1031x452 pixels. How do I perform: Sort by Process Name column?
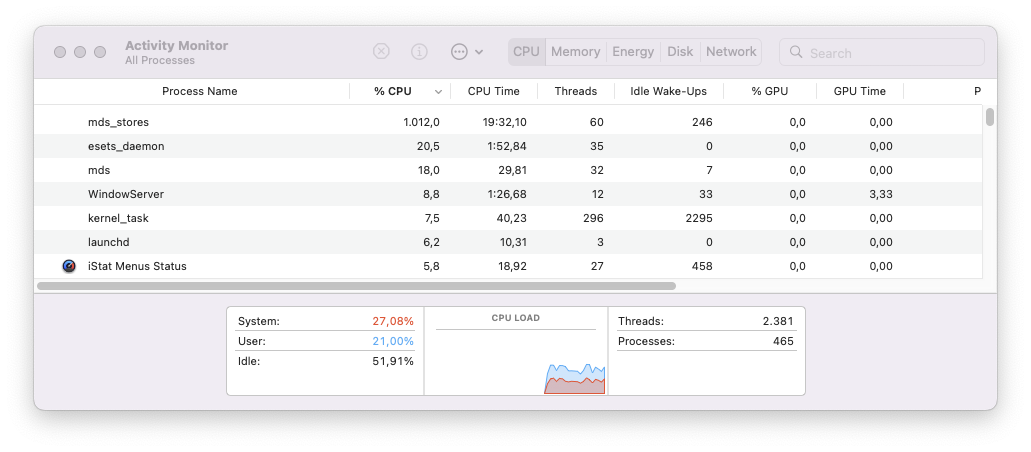200,91
